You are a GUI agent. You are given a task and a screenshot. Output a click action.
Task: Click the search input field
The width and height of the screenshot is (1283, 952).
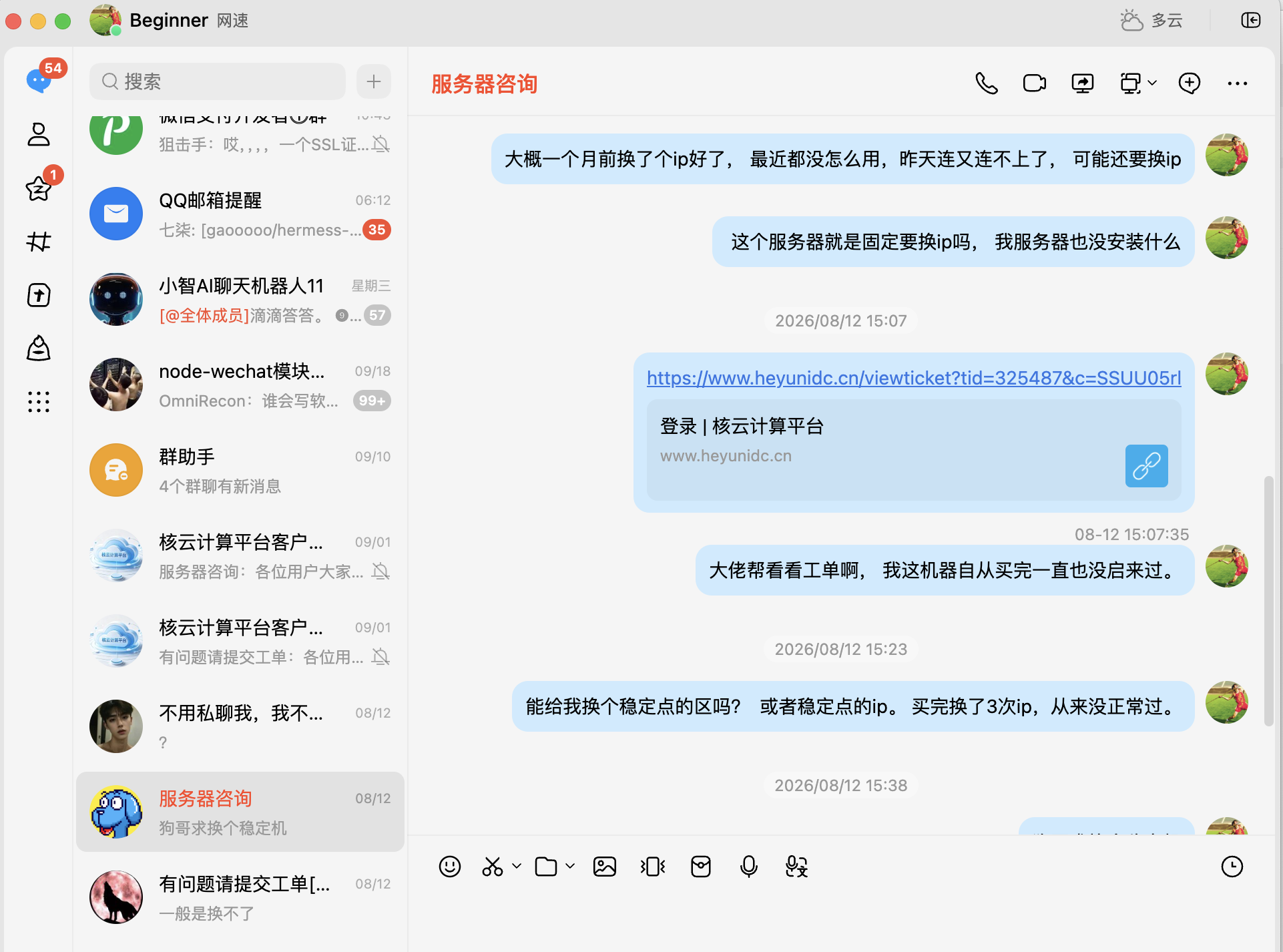point(218,81)
